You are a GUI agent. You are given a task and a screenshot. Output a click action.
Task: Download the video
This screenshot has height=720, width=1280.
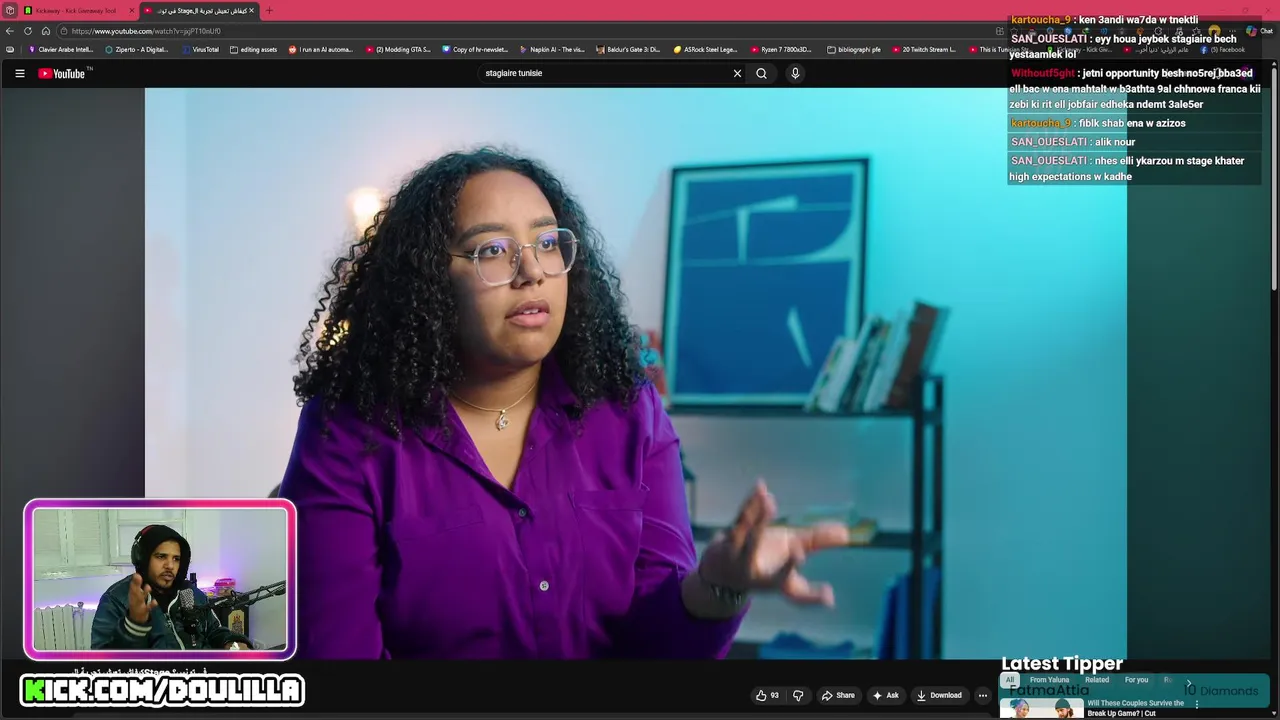[939, 695]
